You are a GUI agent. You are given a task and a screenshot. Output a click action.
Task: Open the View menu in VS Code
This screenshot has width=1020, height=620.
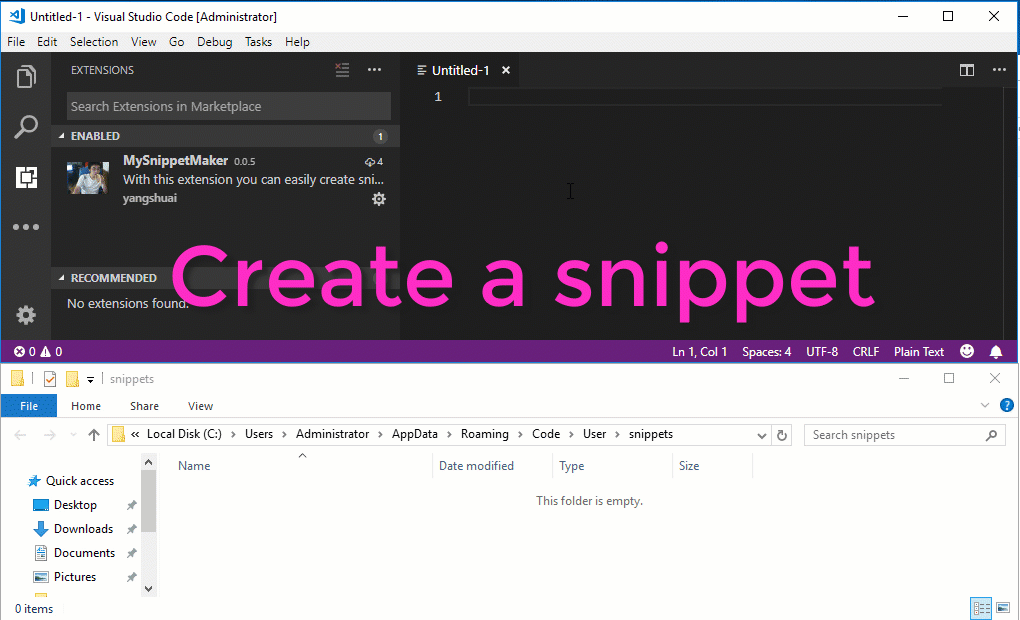coord(143,42)
